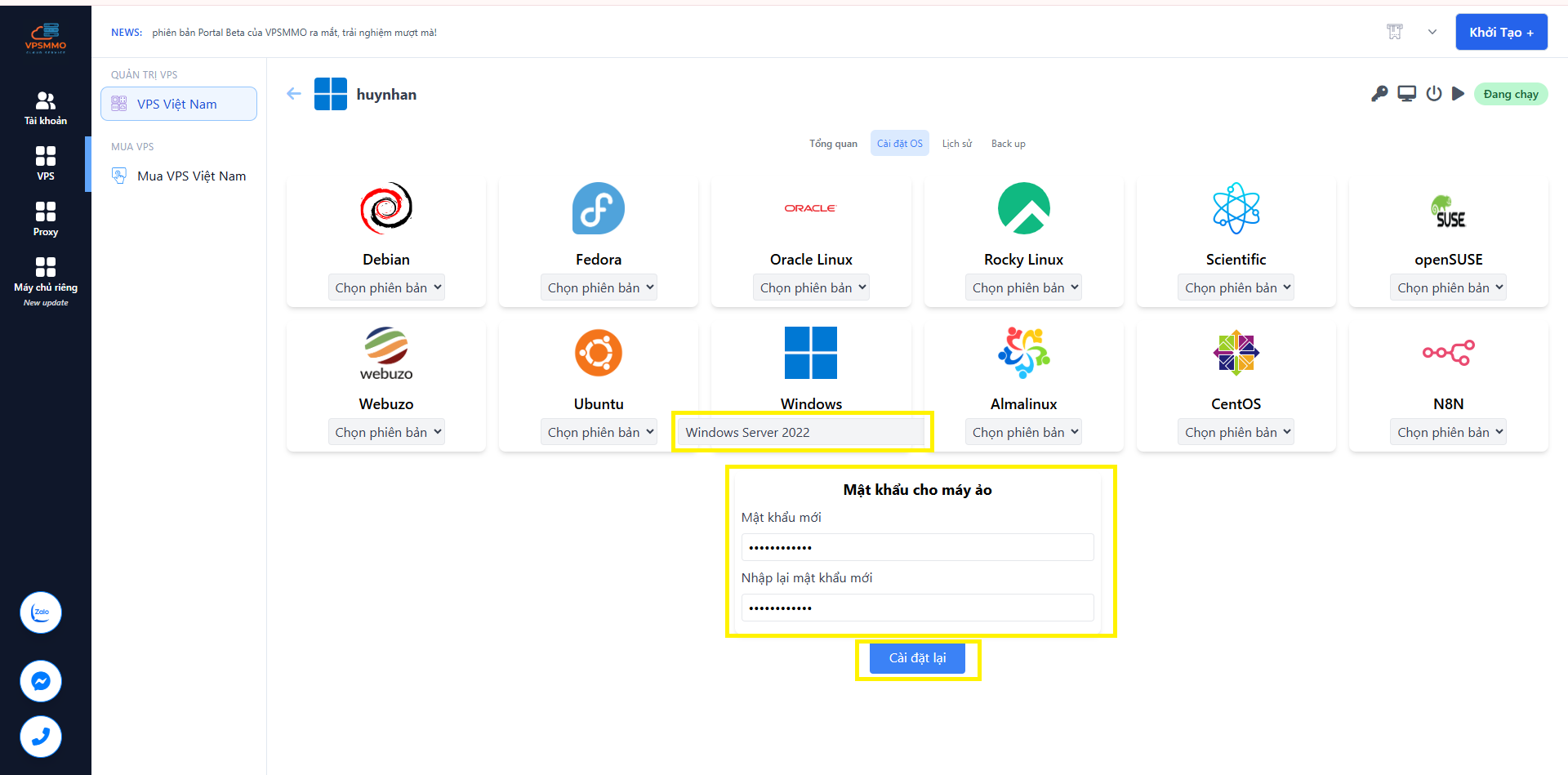The image size is (1568, 775).
Task: Open Mua VPS Việt Nam link
Action: coord(191,176)
